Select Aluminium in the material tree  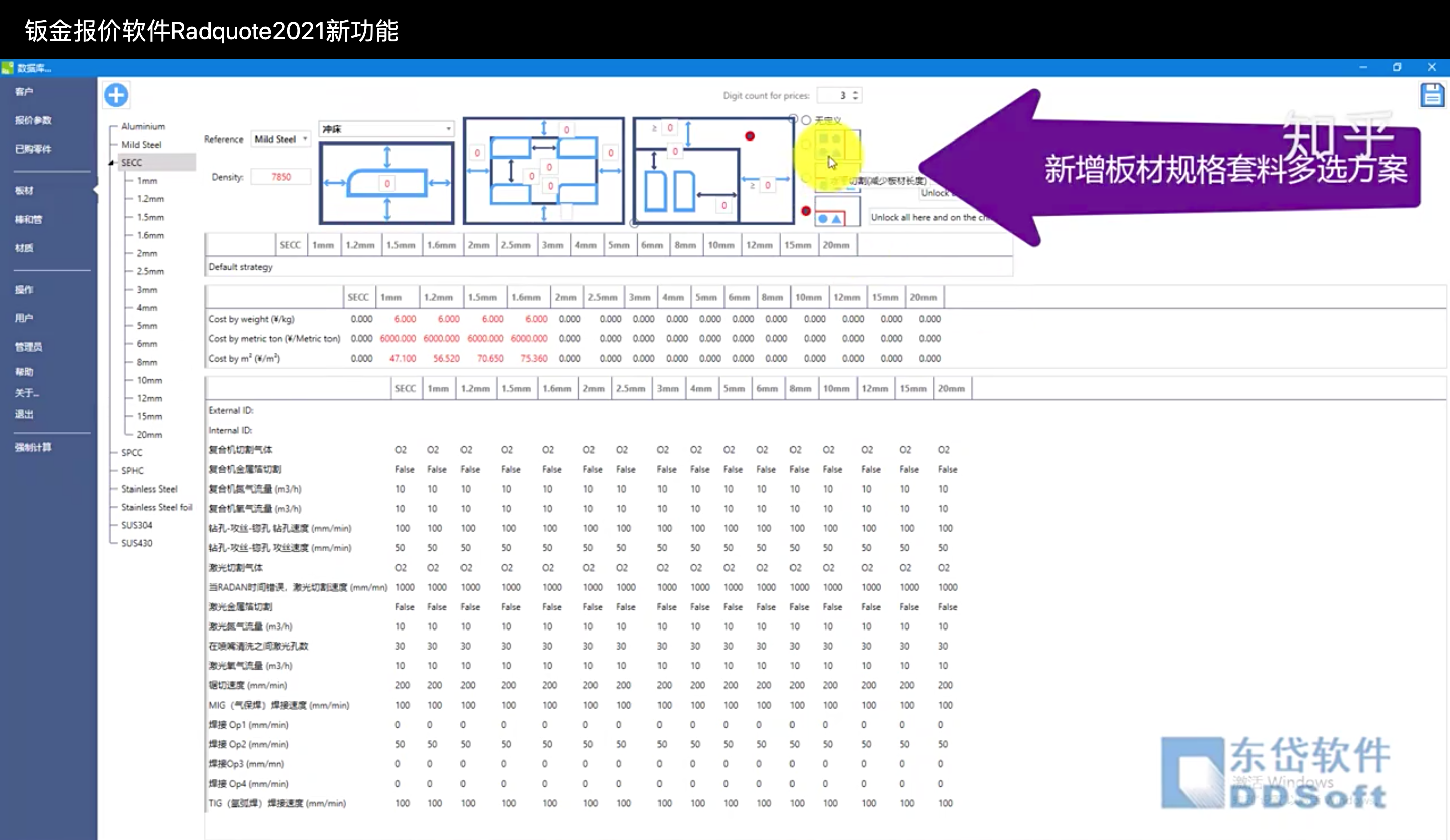coord(143,126)
